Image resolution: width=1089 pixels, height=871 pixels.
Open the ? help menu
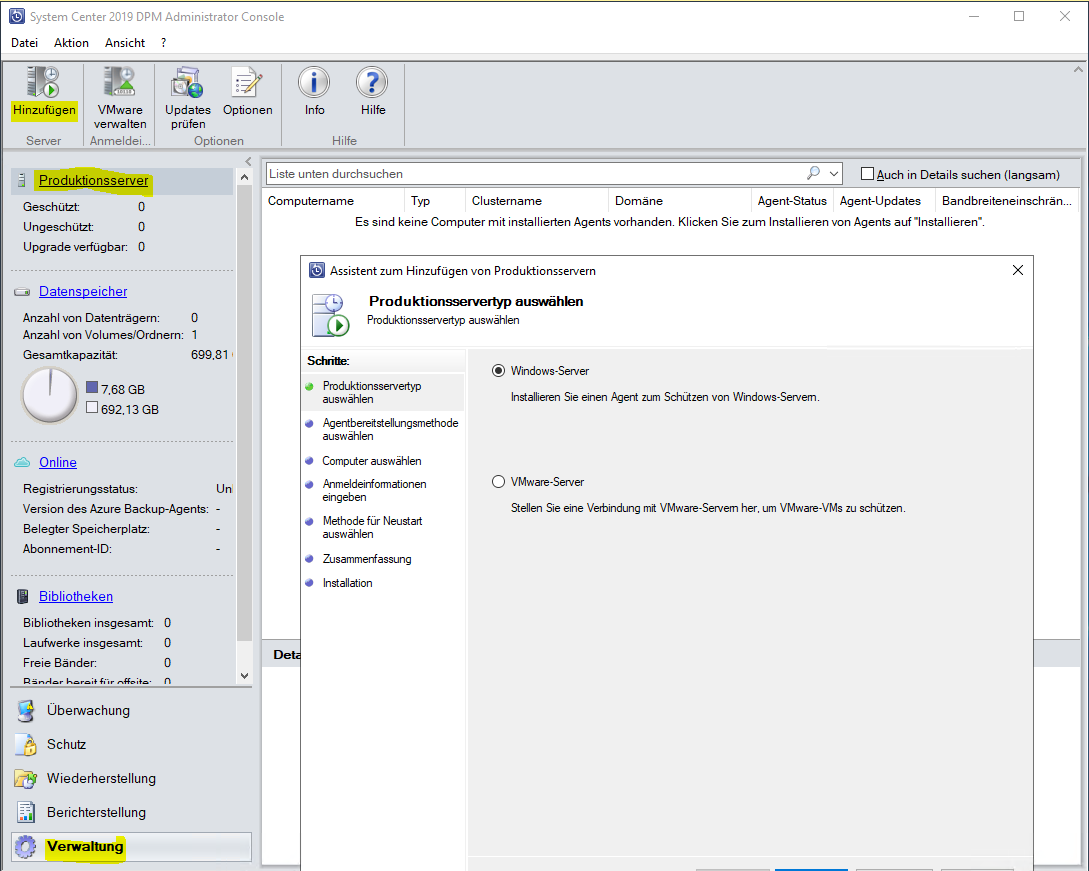pos(164,43)
